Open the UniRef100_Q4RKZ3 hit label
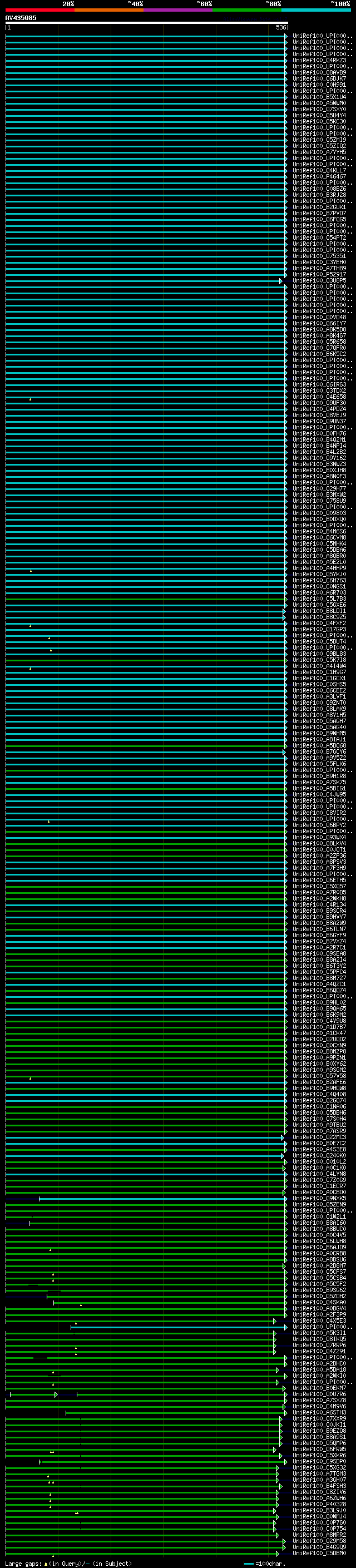The height and width of the screenshot is (1568, 356). [319, 60]
